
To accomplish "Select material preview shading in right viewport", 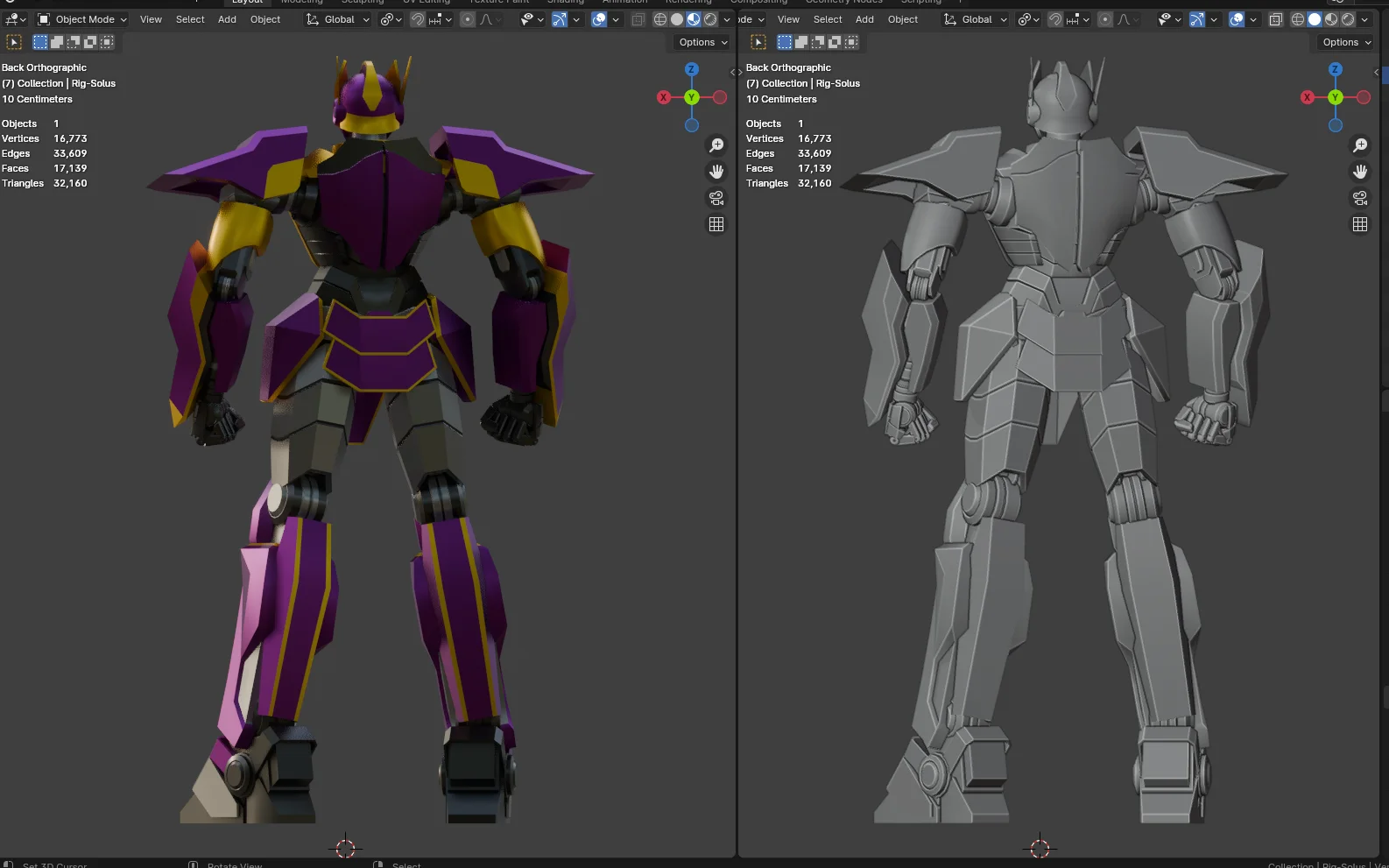I will tap(1331, 19).
